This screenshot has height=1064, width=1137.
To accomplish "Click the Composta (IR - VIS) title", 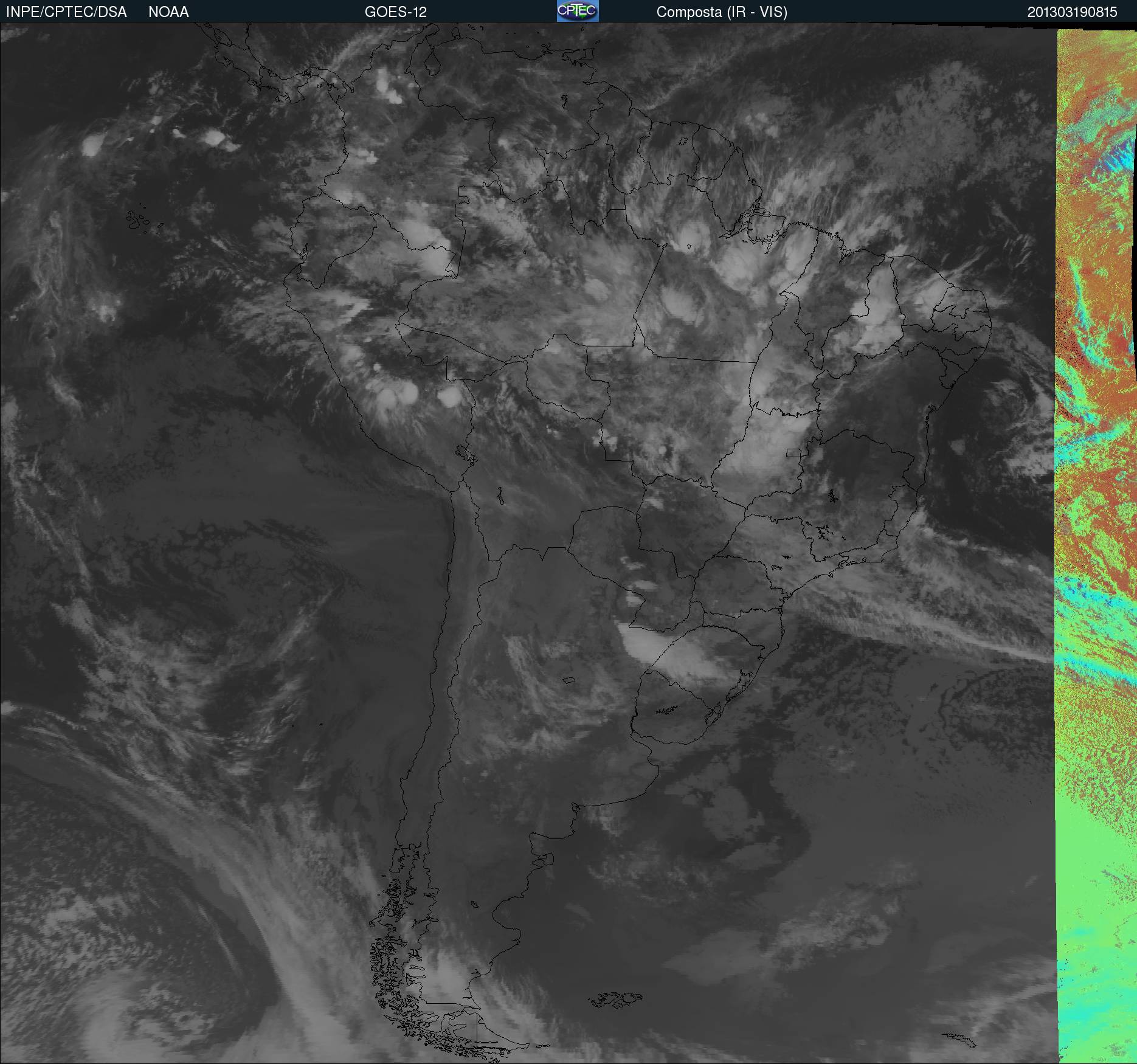I will [x=722, y=12].
